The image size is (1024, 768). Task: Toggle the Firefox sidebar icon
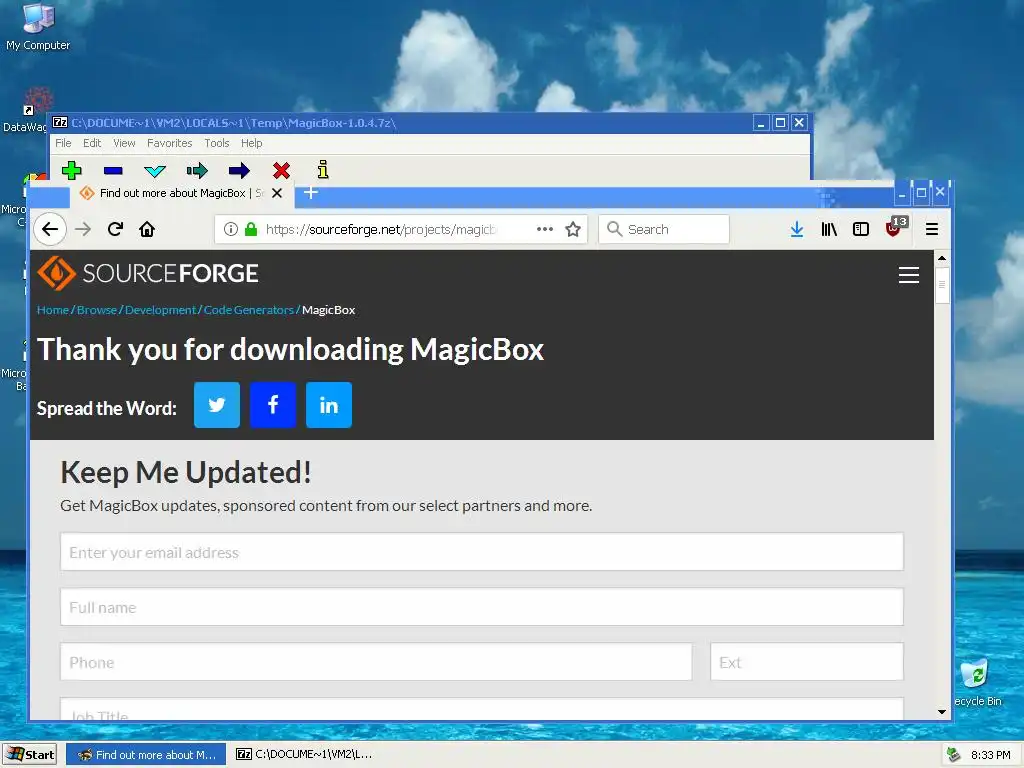point(861,229)
